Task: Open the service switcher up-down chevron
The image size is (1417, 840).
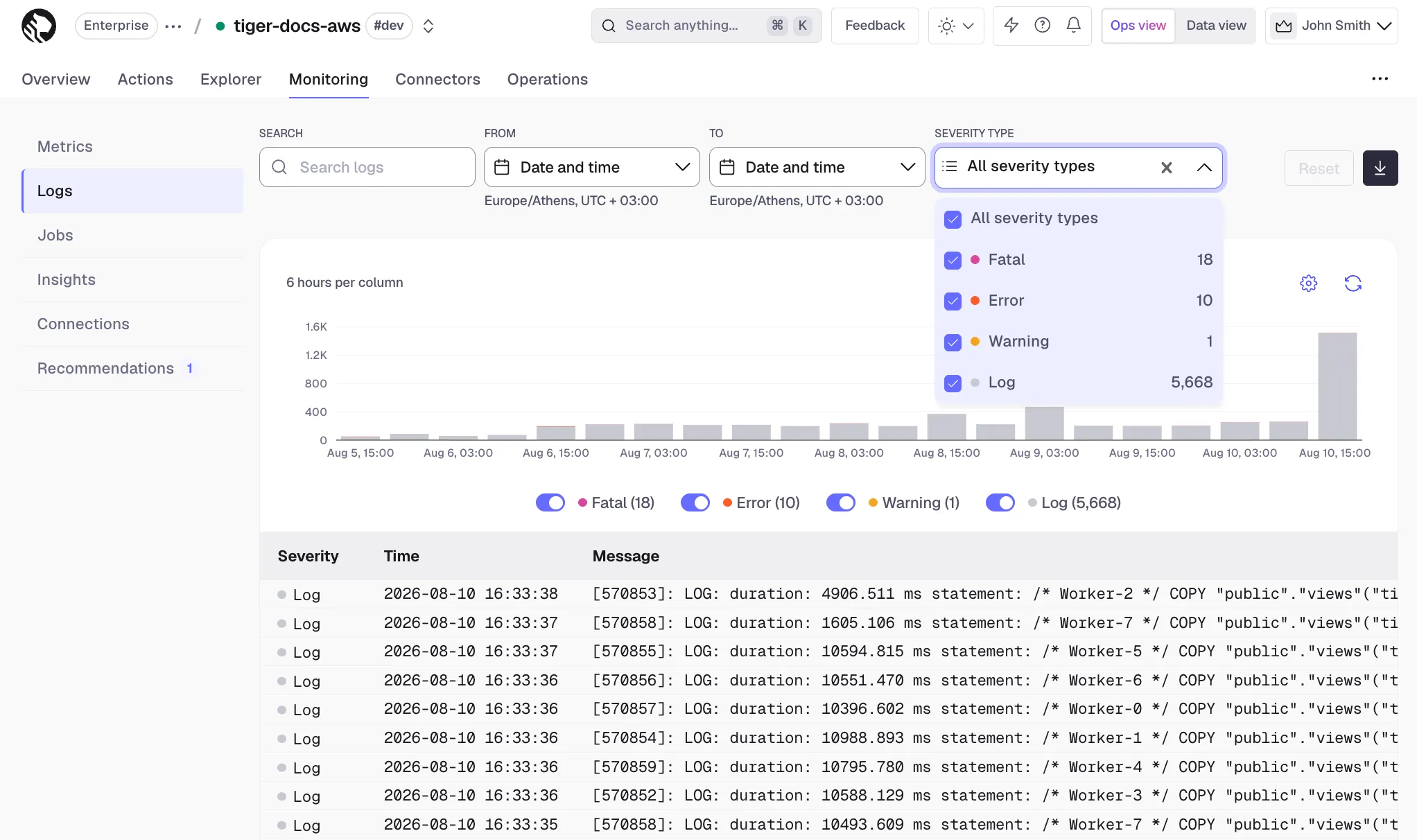Action: tap(428, 26)
